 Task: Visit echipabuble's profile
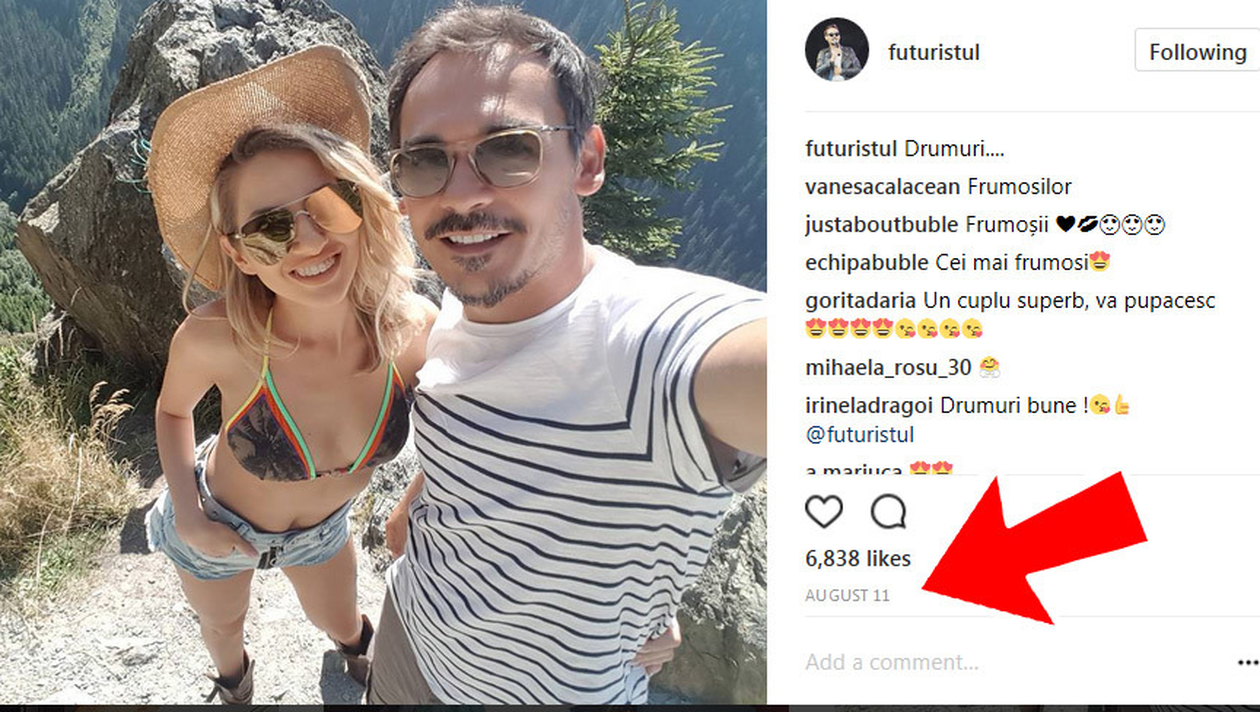[x=867, y=263]
